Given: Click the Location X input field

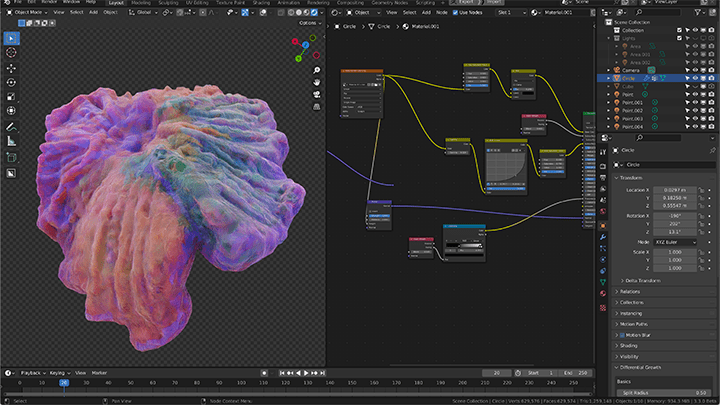Looking at the screenshot, I should (x=675, y=190).
